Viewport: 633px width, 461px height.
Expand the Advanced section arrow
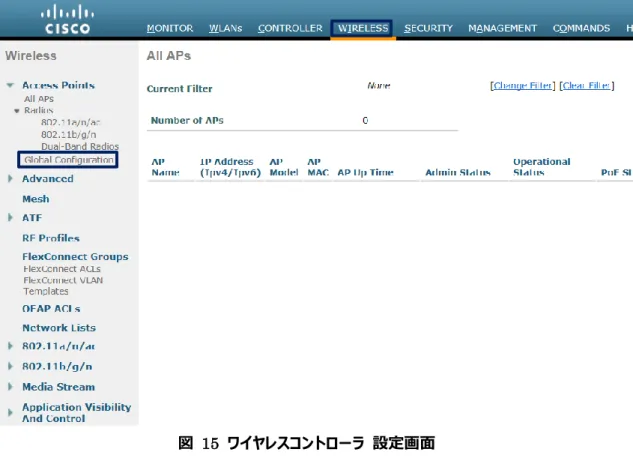[10, 178]
